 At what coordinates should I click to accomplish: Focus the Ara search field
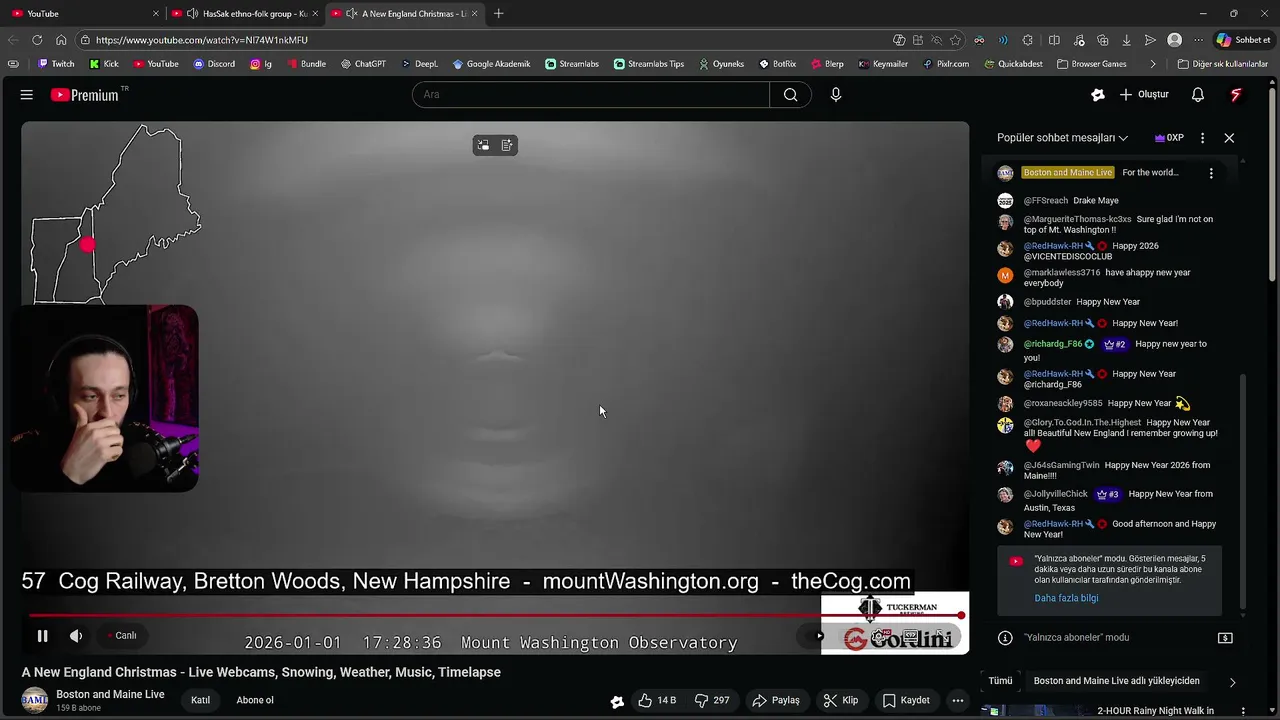(x=591, y=95)
